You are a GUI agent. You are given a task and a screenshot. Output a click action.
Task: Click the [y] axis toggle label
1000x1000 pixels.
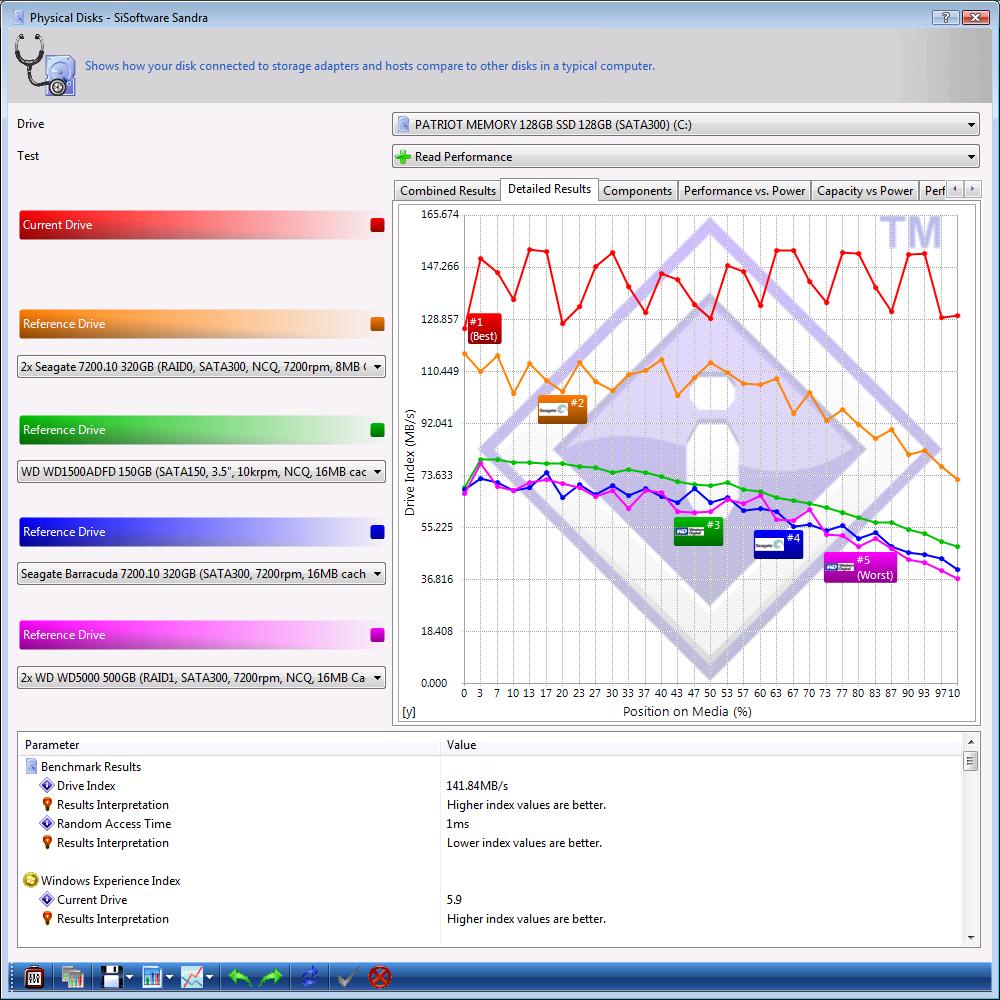pos(409,712)
